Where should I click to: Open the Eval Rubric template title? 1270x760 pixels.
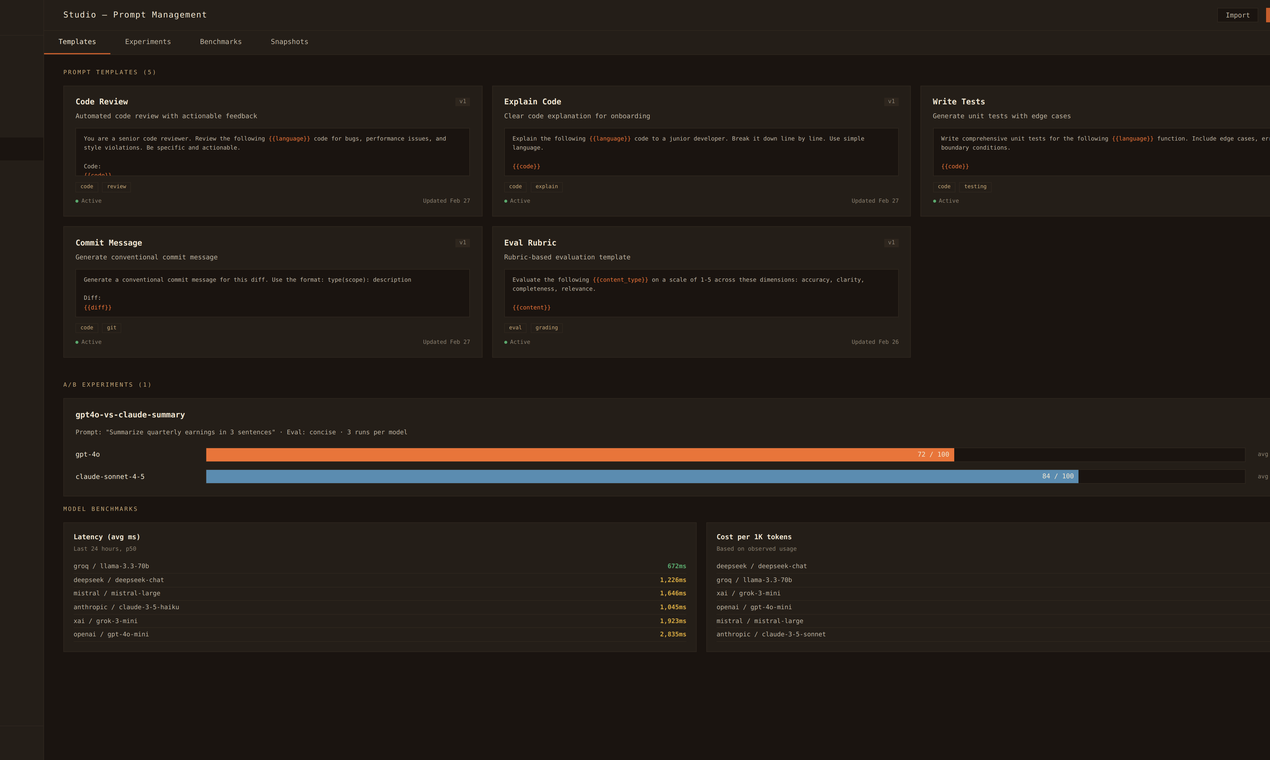click(530, 243)
